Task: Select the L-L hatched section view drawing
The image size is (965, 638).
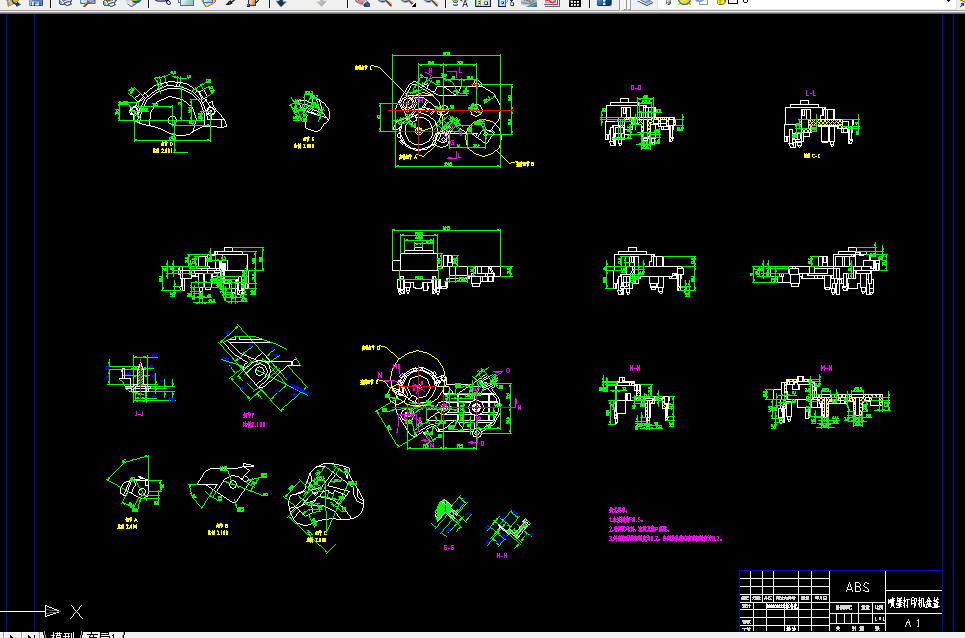Action: [x=821, y=125]
